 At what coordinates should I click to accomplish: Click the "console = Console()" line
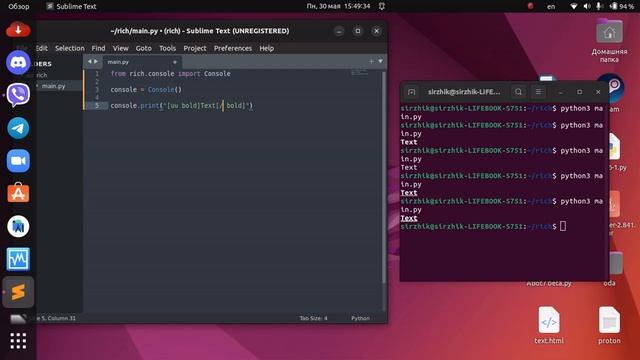coord(146,90)
